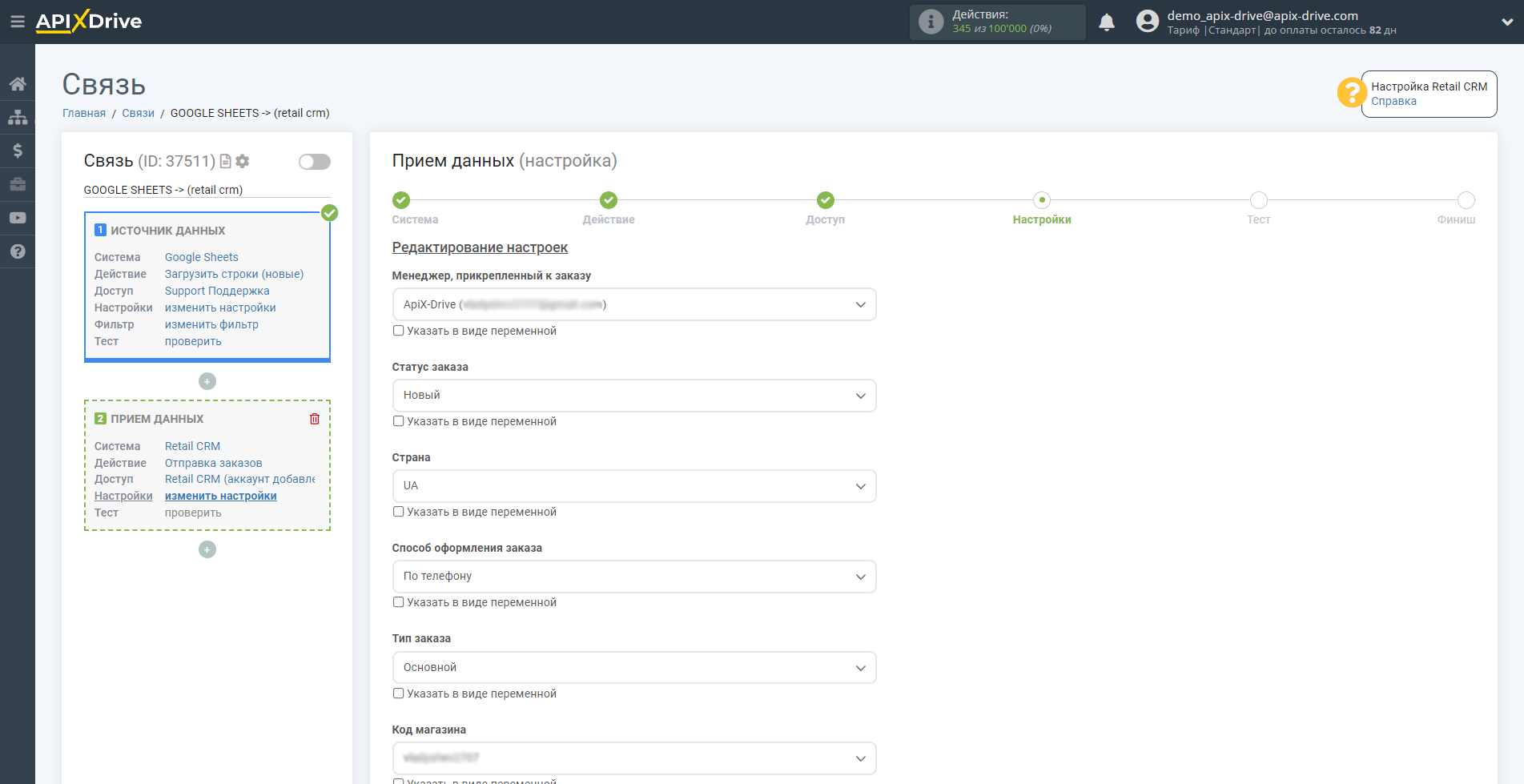This screenshot has height=784, width=1524.
Task: Add a step below the data receiver block
Action: pyautogui.click(x=207, y=549)
